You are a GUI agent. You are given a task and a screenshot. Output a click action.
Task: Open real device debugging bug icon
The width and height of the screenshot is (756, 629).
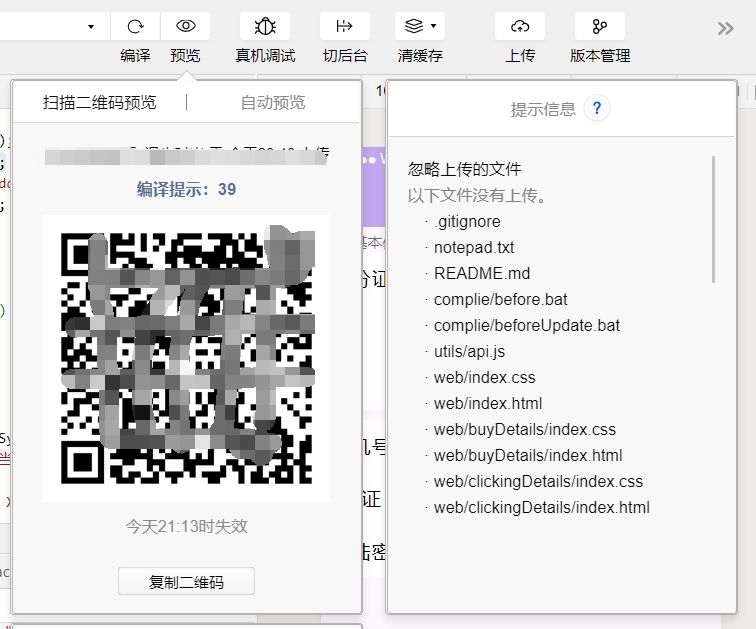[x=265, y=26]
